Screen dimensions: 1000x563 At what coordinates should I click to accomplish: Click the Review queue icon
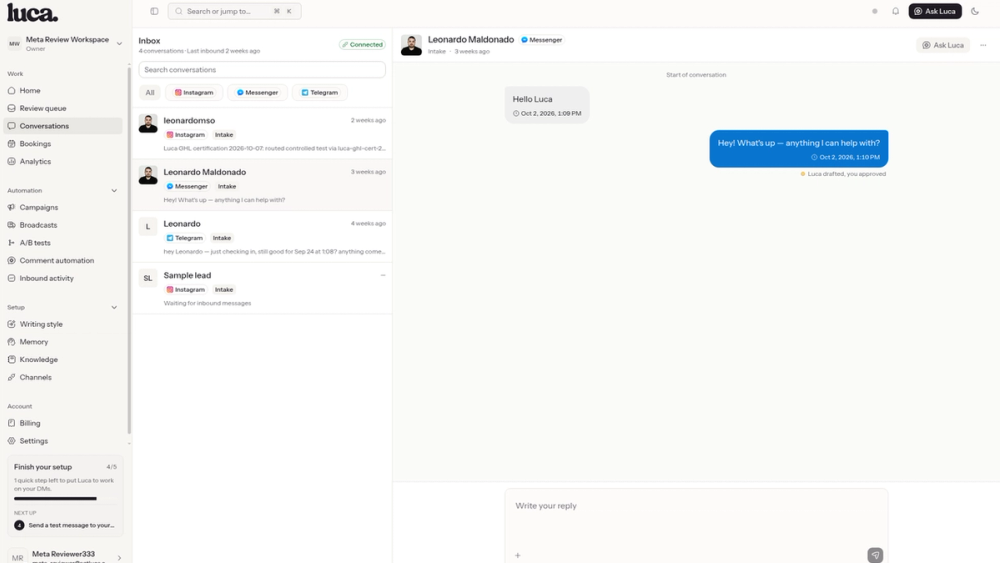pyautogui.click(x=11, y=108)
